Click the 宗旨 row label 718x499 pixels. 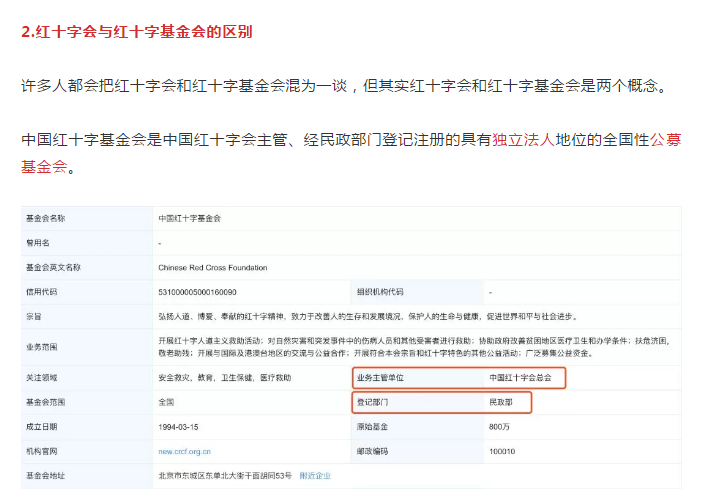point(34,316)
